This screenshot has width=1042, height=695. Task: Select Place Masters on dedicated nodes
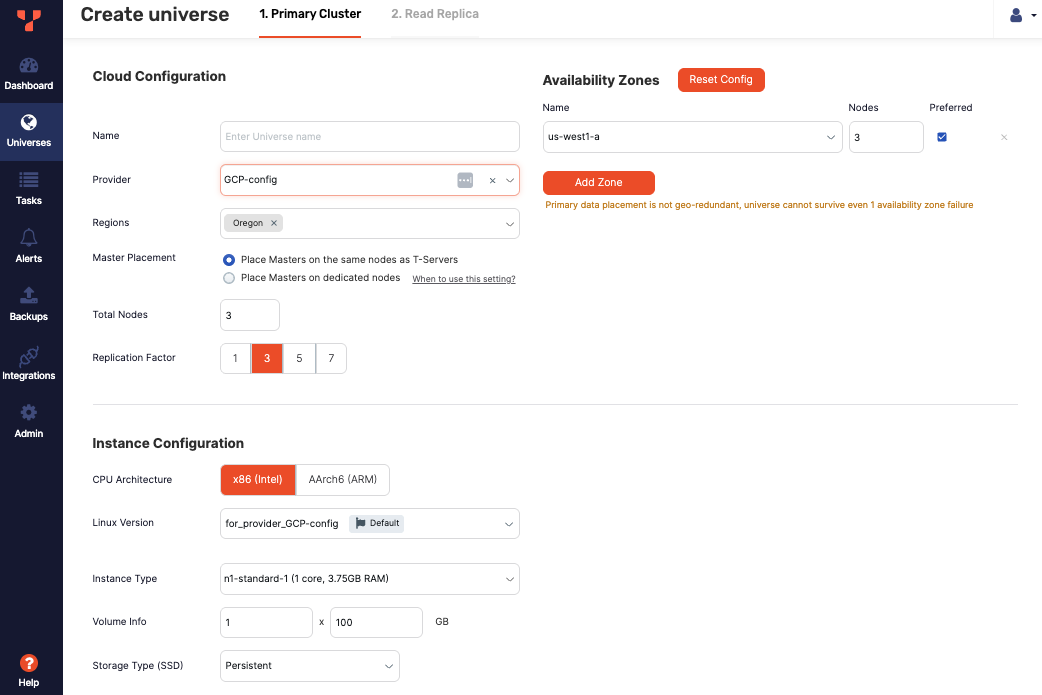pyautogui.click(x=229, y=278)
